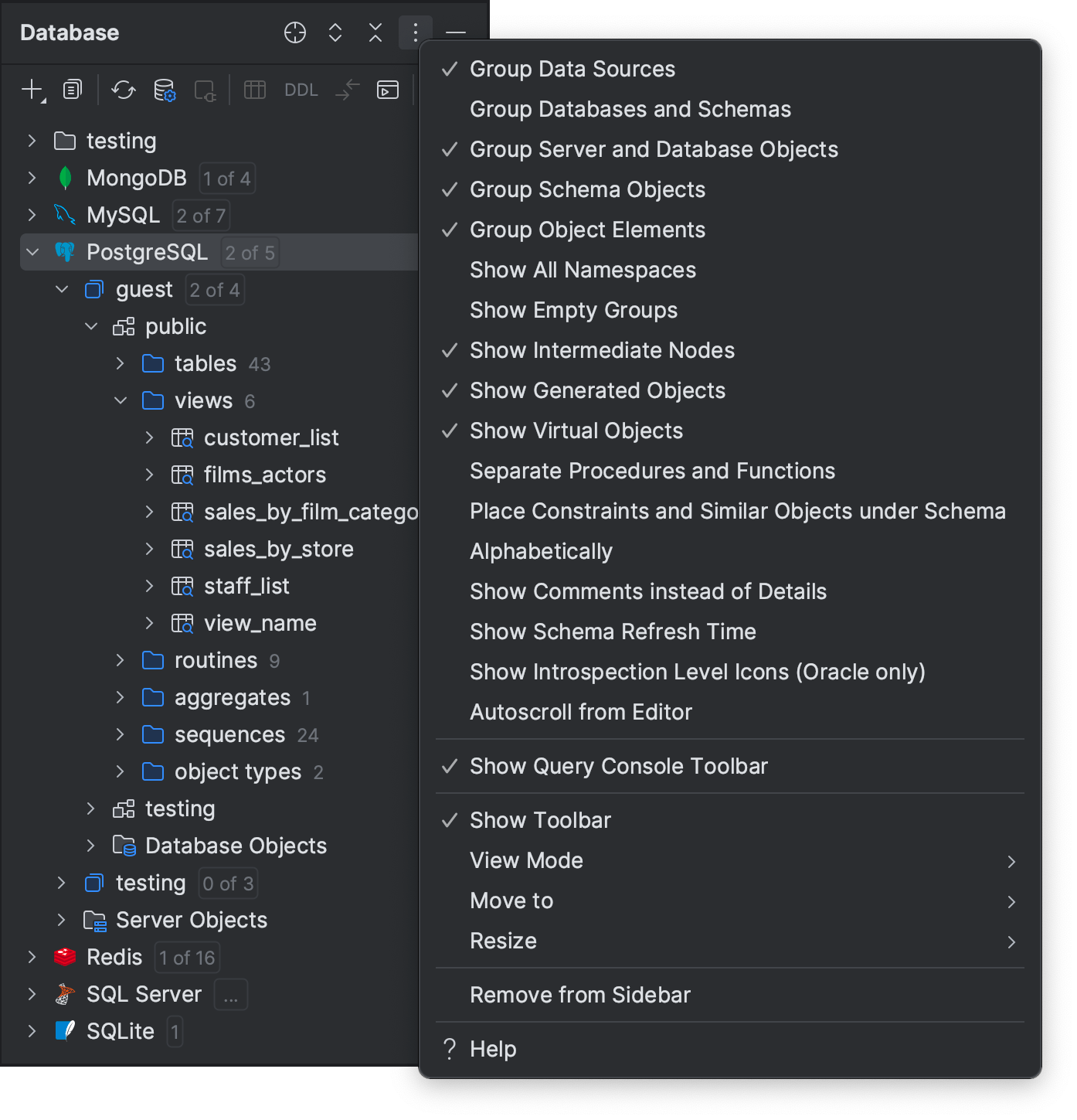The image size is (1077, 1120).
Task: Select Remove from Sidebar menu entry
Action: (x=580, y=995)
